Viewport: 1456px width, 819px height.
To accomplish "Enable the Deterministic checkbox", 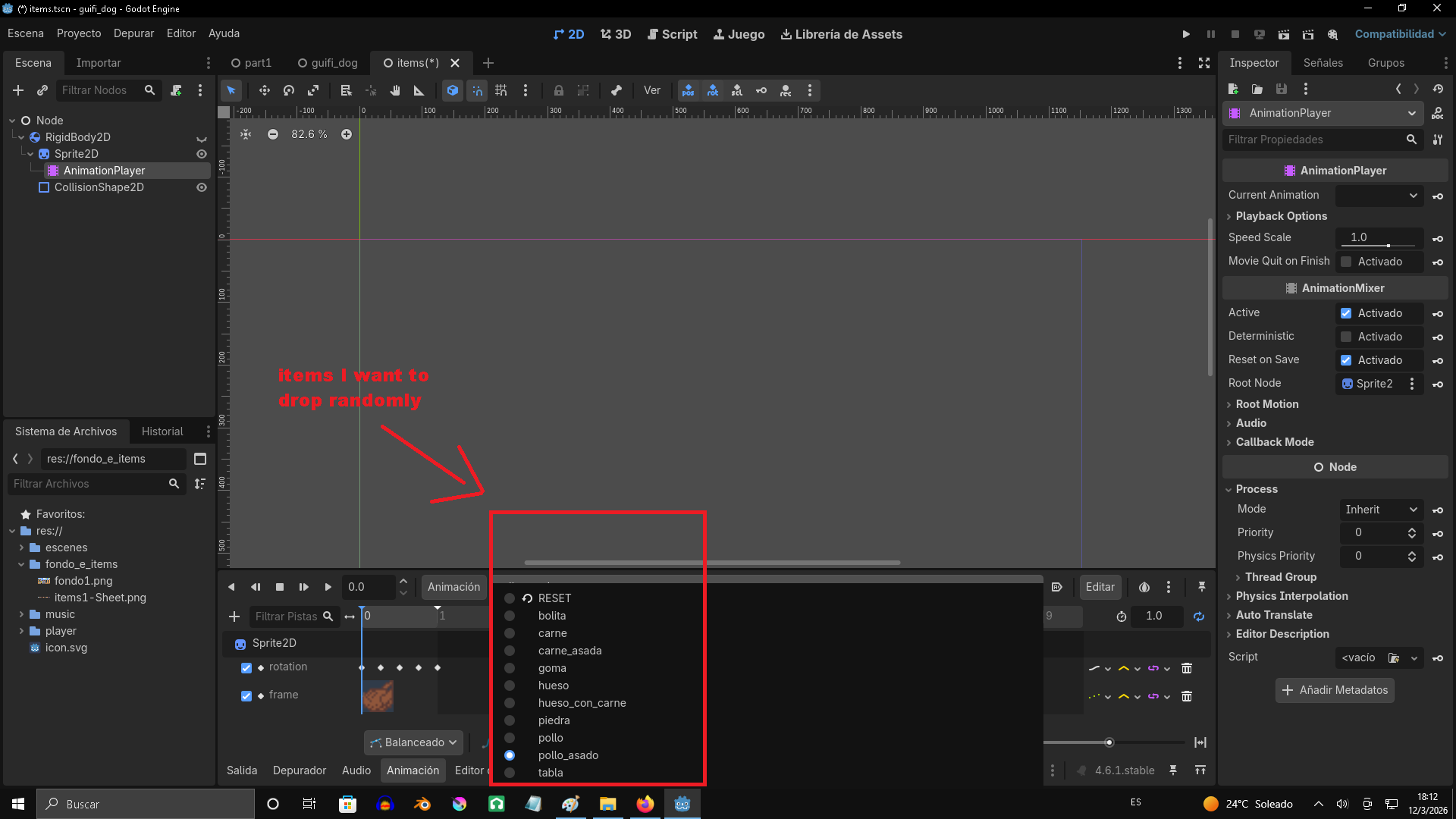I will [x=1346, y=337].
